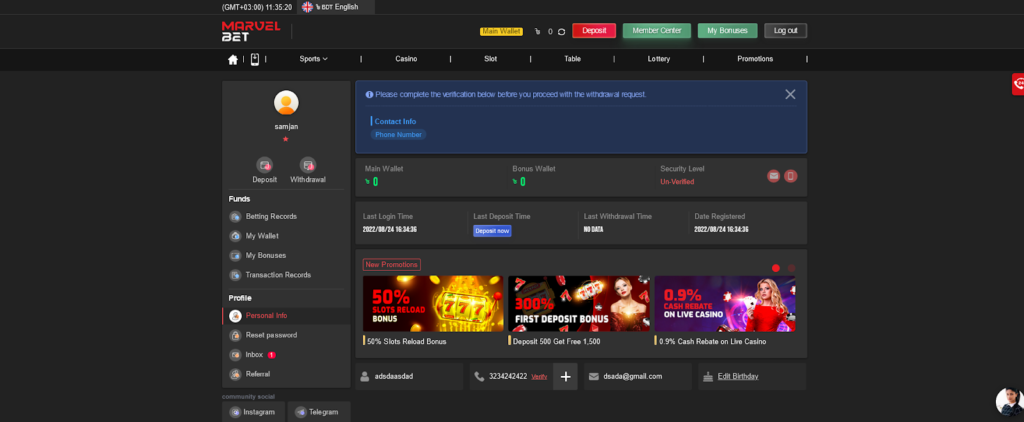Select the first promotions carousel dot
This screenshot has width=1024, height=422.
point(776,268)
